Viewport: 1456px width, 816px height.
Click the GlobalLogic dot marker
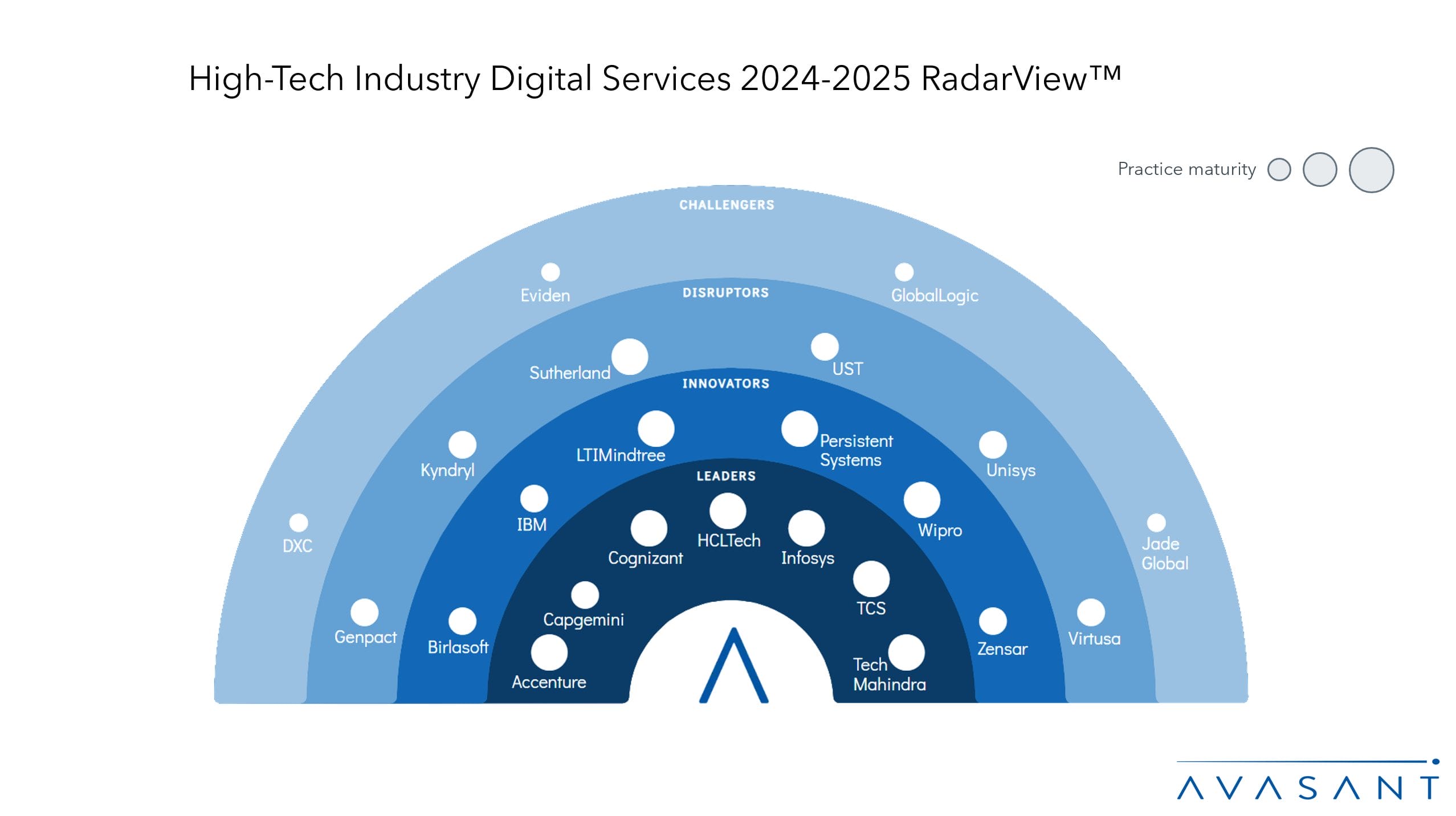click(904, 272)
